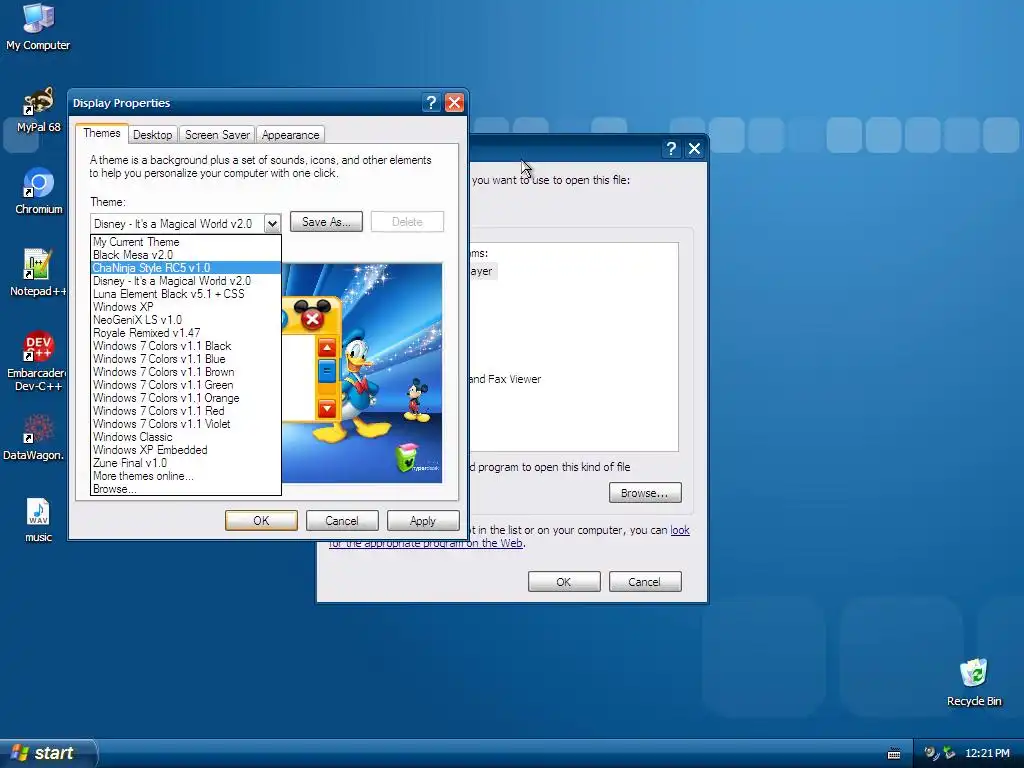Open Chromium desktop shortcut

pos(38,191)
